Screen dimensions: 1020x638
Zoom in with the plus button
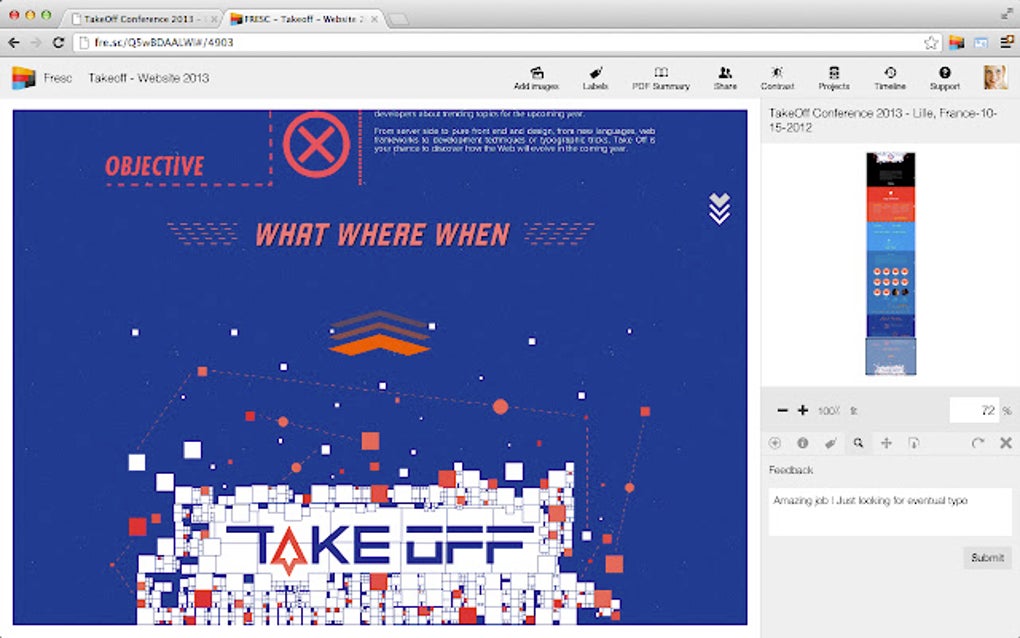click(803, 410)
